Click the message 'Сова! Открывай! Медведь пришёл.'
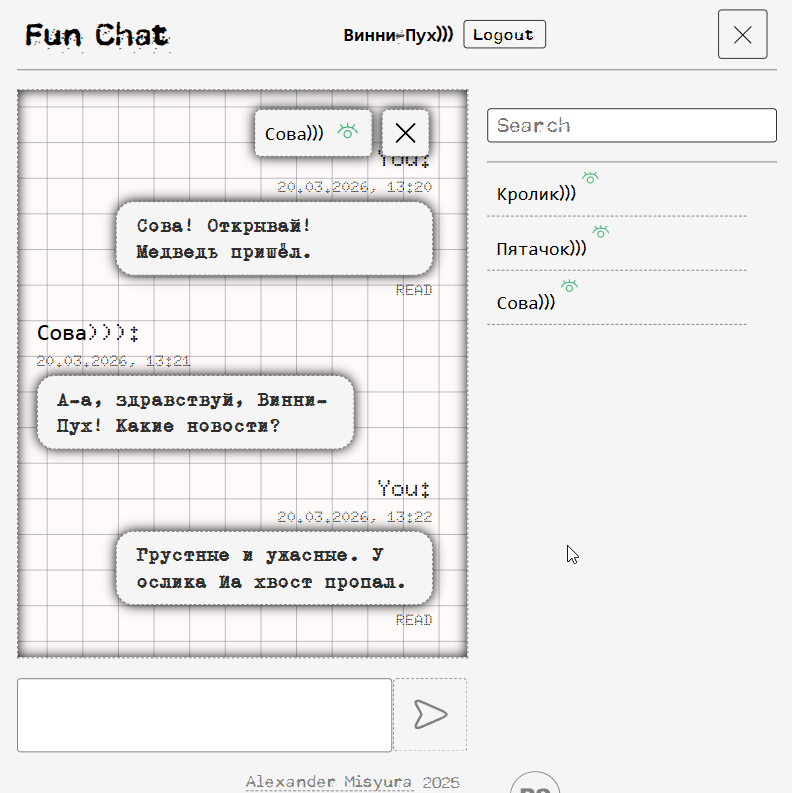Screen dimensions: 792x793 coord(273,239)
